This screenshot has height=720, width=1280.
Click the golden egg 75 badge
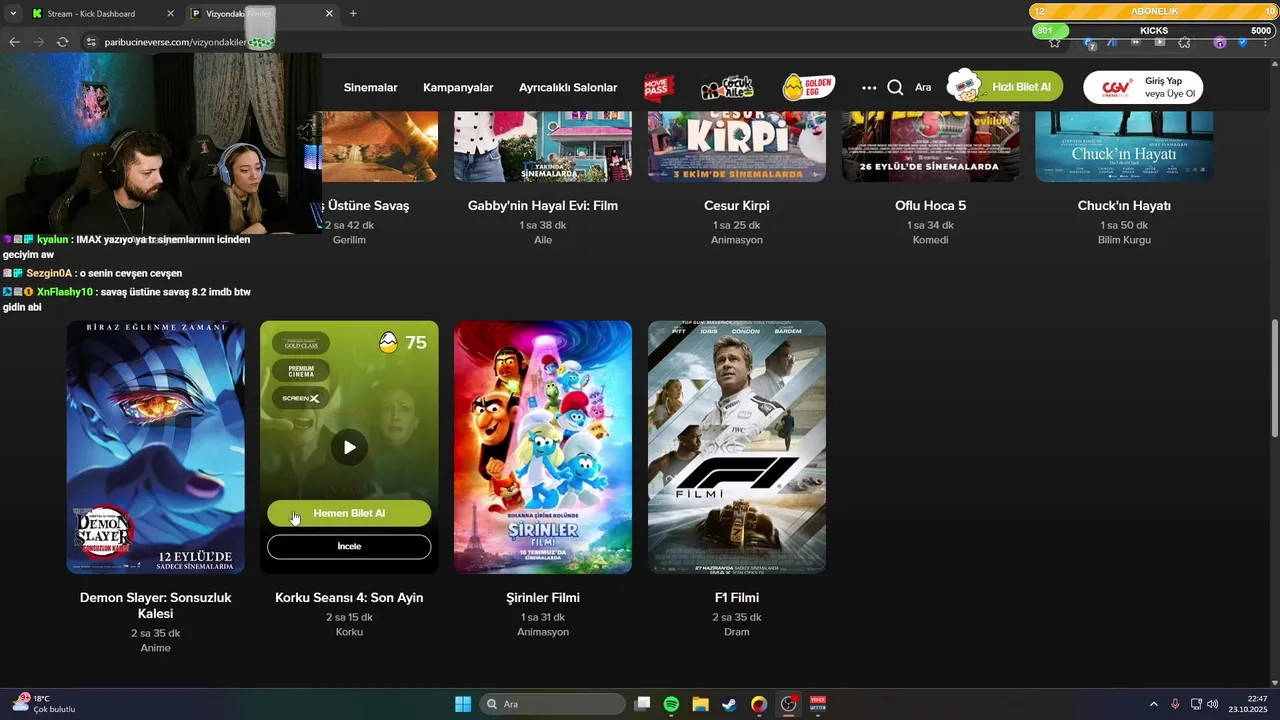(403, 343)
